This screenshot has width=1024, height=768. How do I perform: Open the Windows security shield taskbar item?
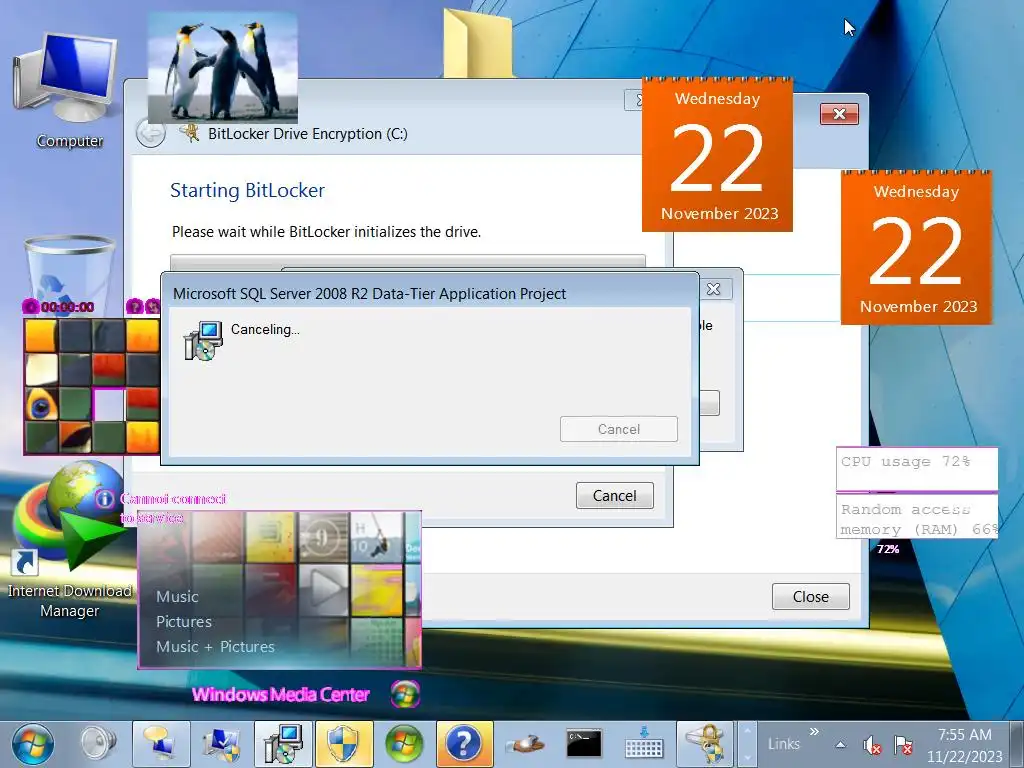(344, 744)
